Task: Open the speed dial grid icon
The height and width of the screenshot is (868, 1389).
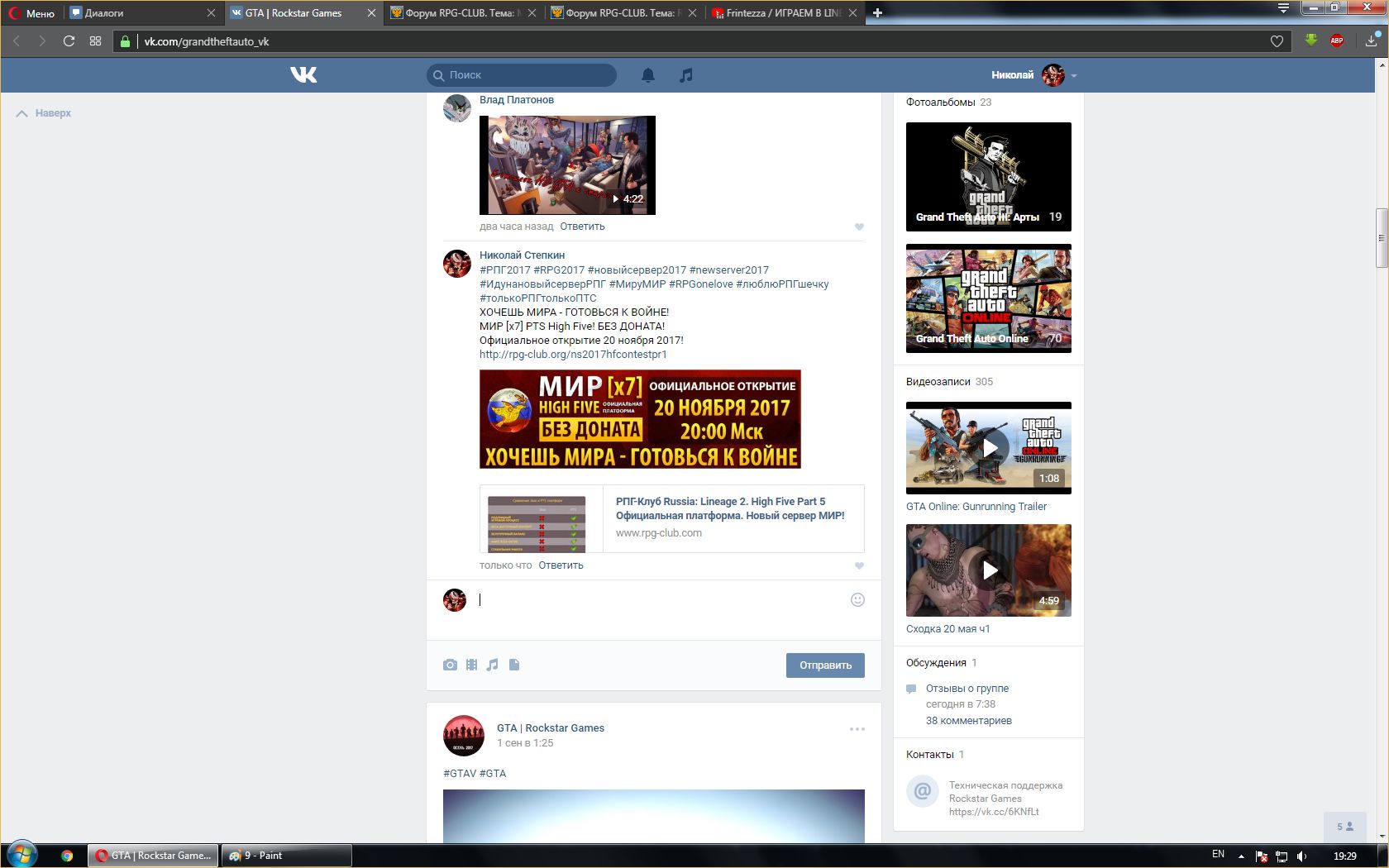Action: coord(95,41)
